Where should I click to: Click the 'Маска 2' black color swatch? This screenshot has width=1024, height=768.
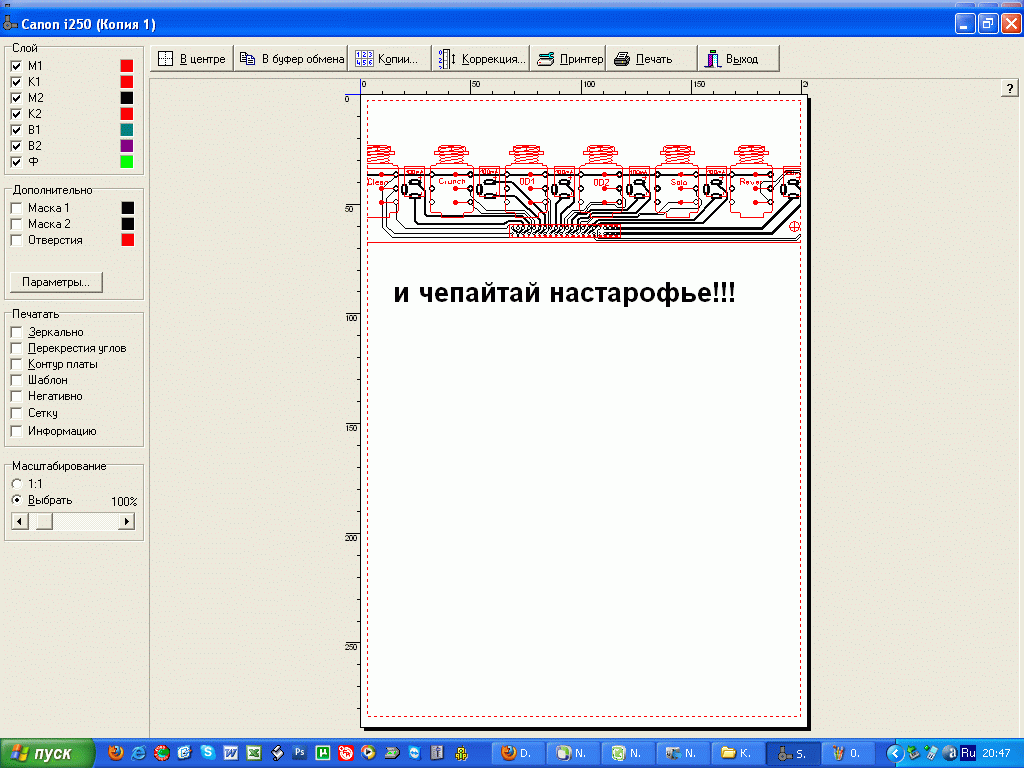click(128, 224)
